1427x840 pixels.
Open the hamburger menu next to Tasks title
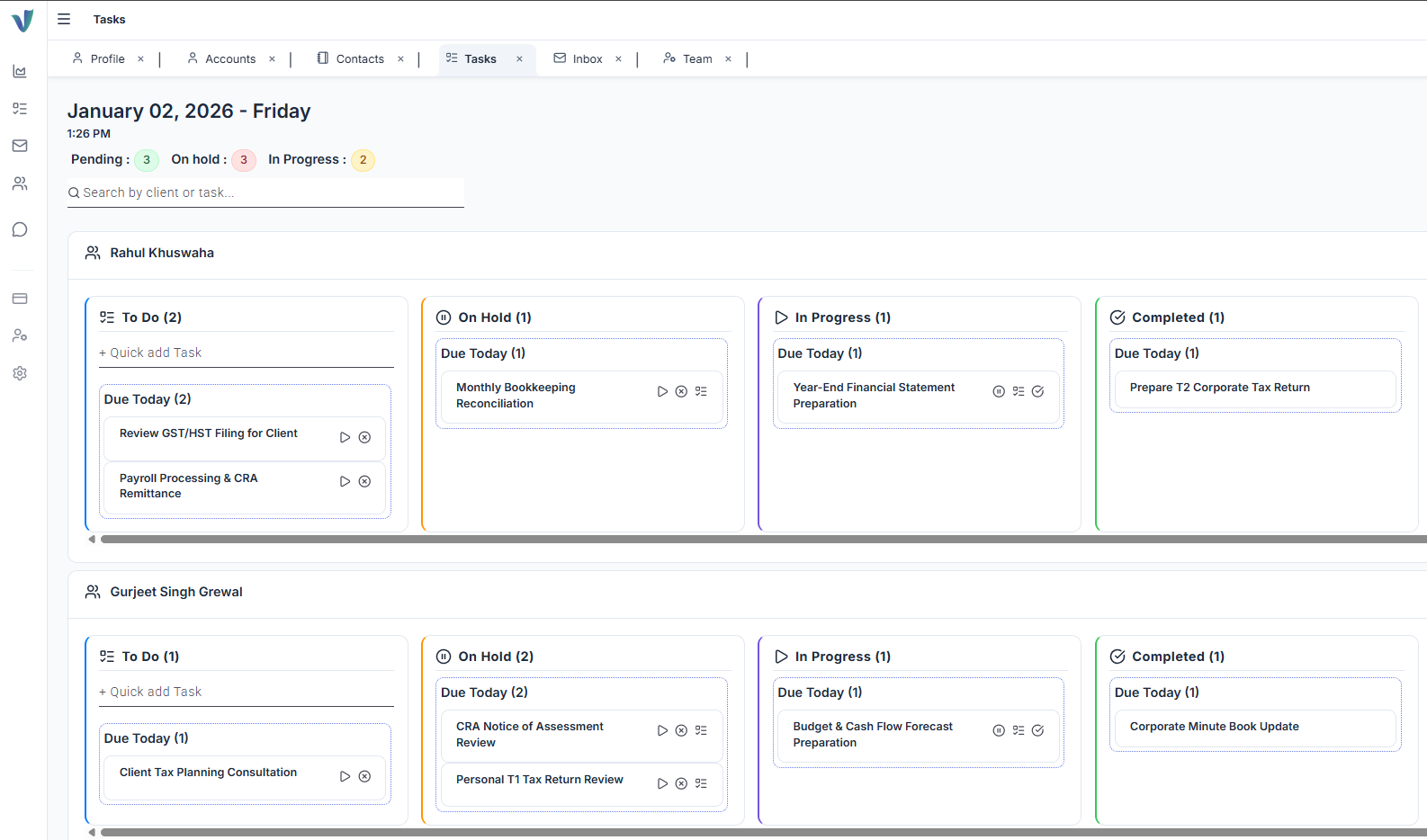coord(64,19)
